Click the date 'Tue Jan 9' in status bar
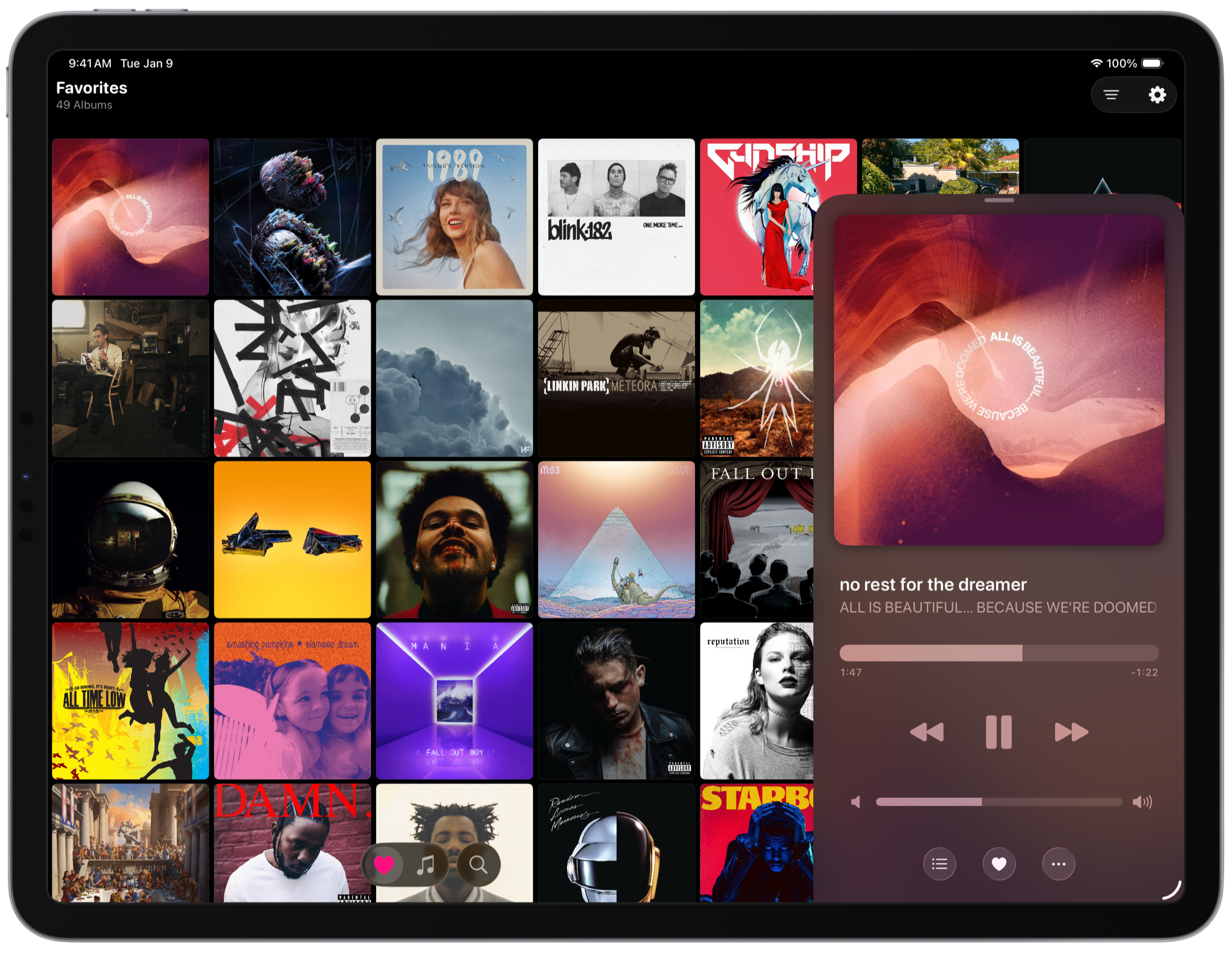 click(146, 63)
